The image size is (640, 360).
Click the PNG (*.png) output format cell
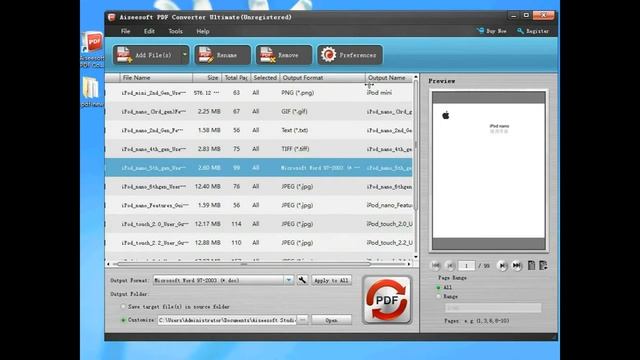(x=298, y=93)
